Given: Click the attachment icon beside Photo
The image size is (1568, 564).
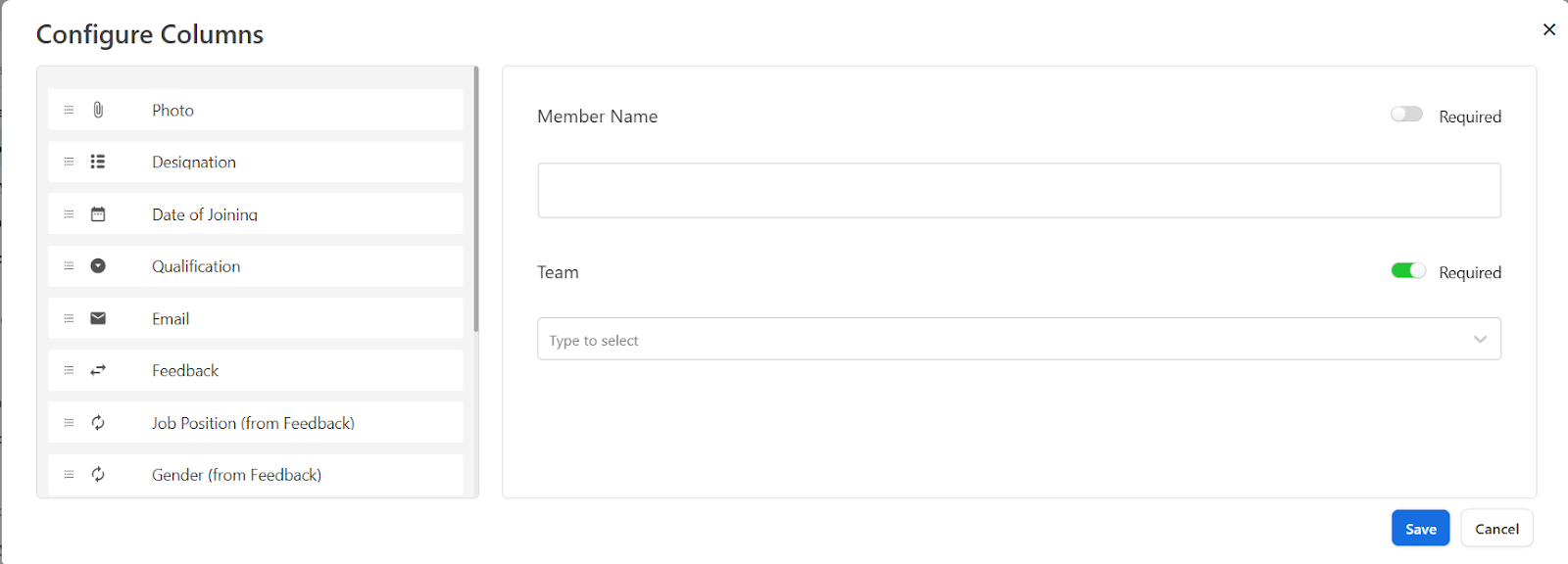Looking at the screenshot, I should 98,110.
